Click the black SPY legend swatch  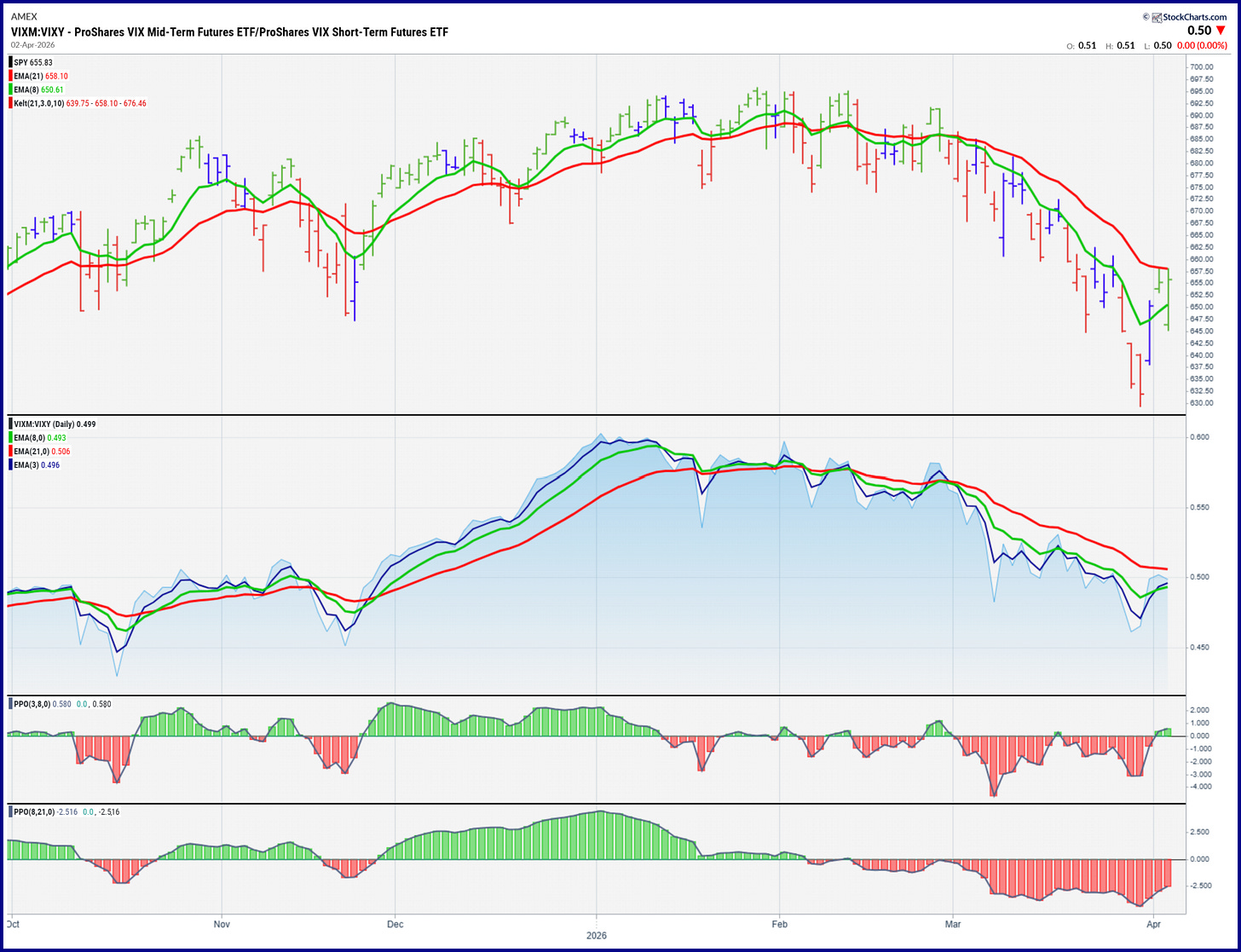pyautogui.click(x=10, y=62)
